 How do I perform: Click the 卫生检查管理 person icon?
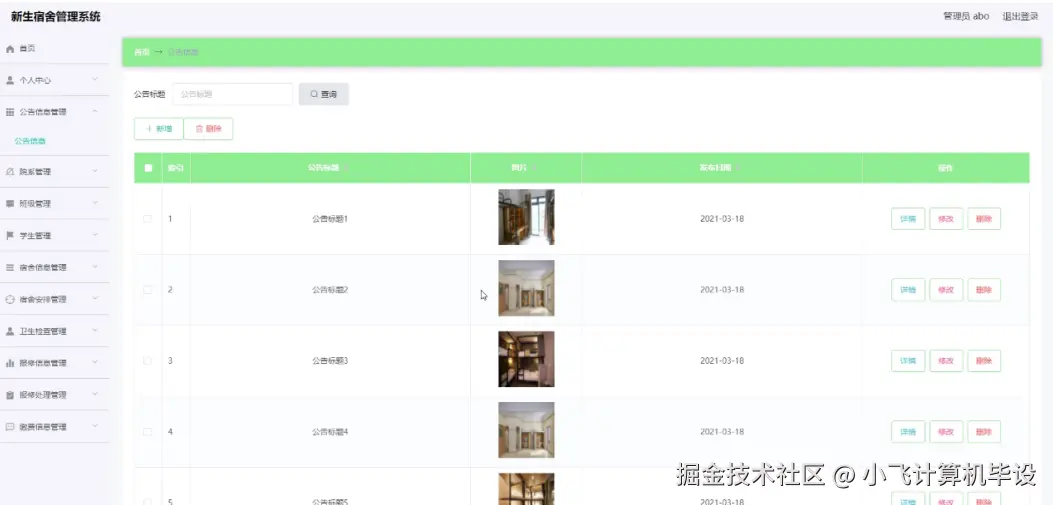point(10,331)
